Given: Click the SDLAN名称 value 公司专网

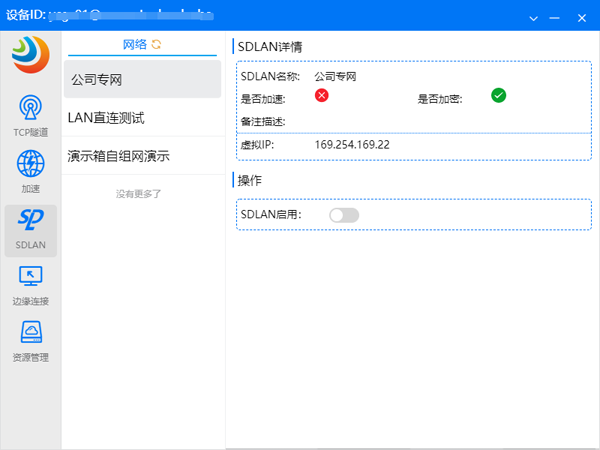Looking at the screenshot, I should [335, 77].
